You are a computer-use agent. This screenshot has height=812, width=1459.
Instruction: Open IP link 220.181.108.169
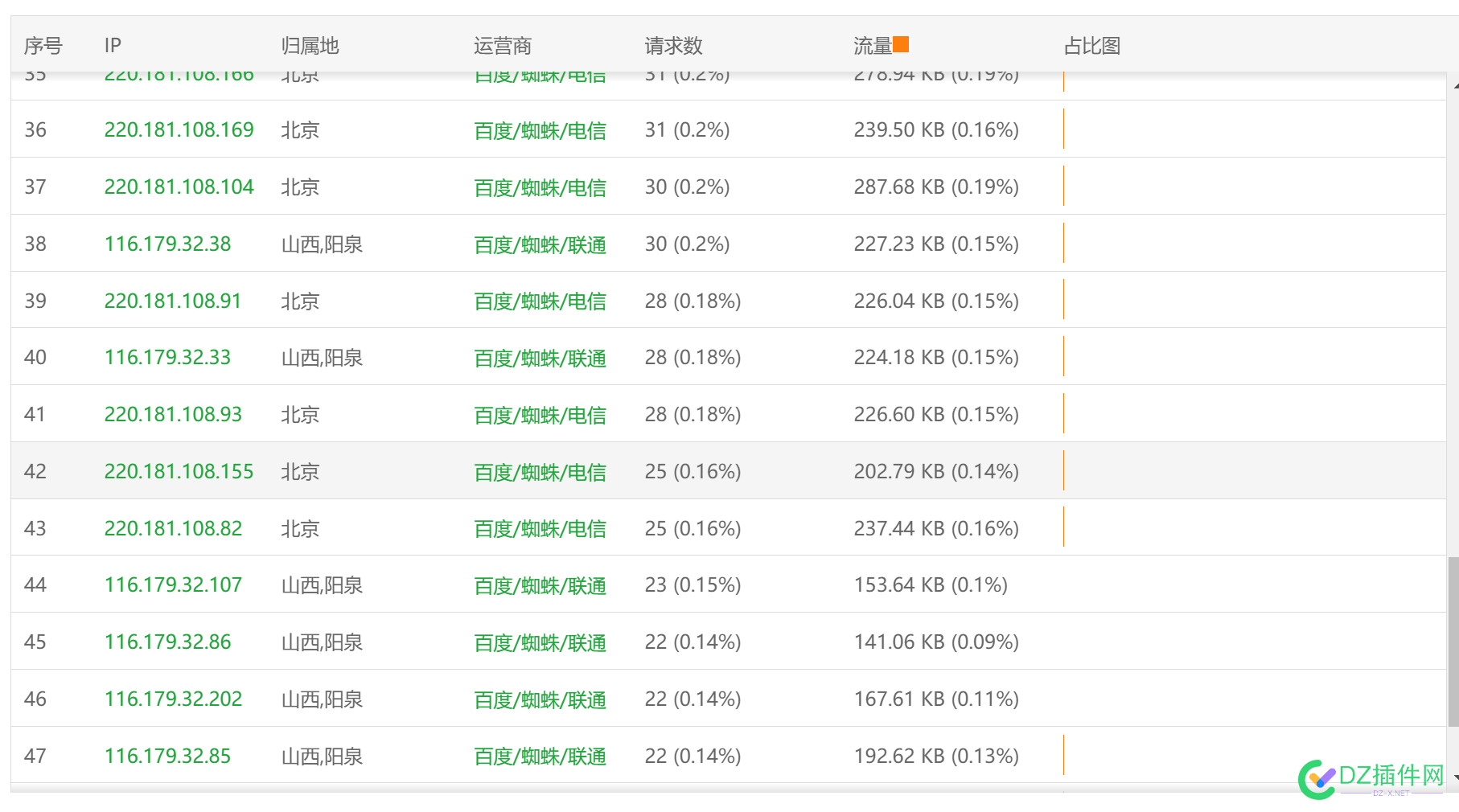point(179,129)
